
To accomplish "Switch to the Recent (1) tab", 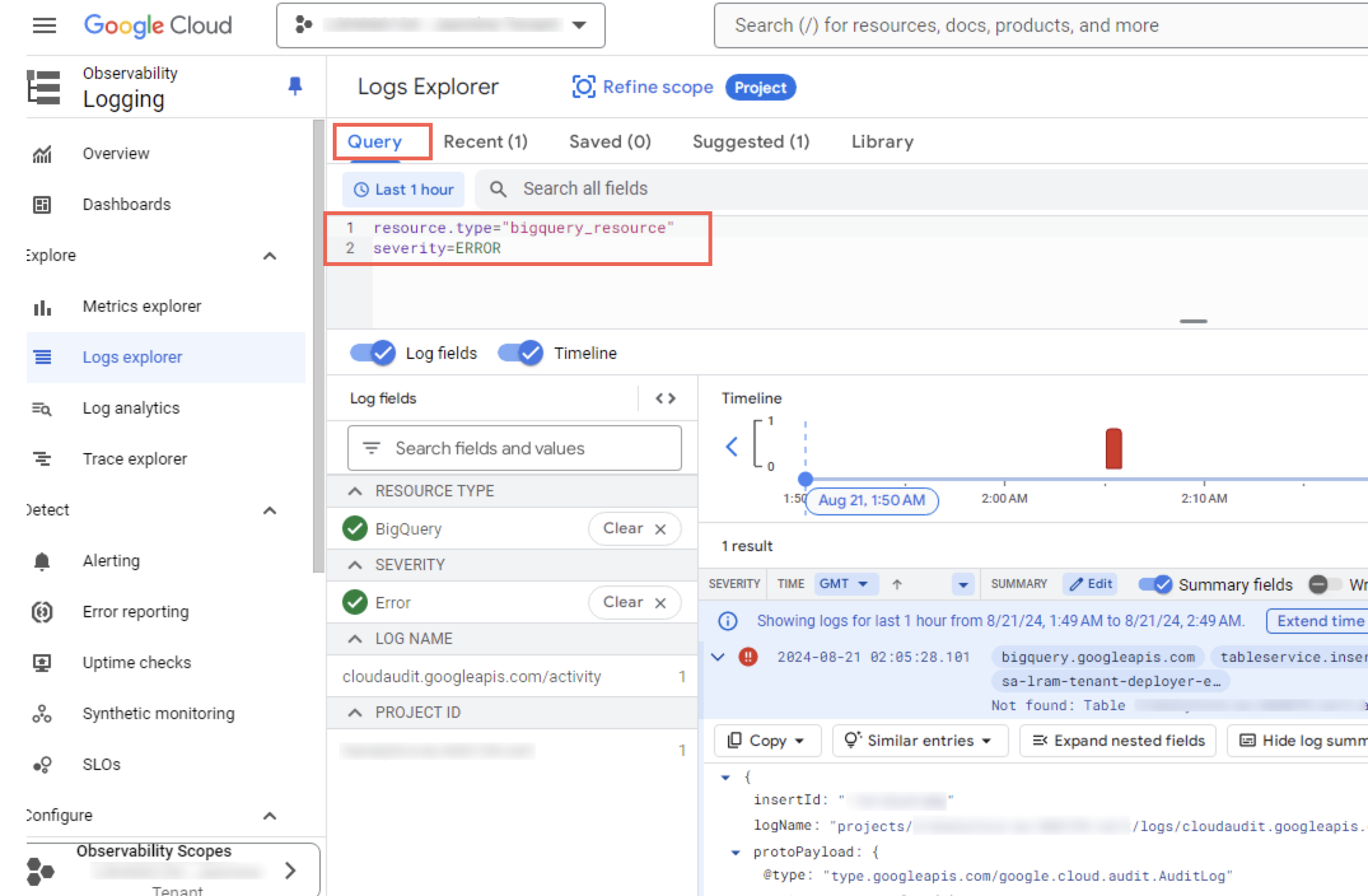I will tap(485, 141).
